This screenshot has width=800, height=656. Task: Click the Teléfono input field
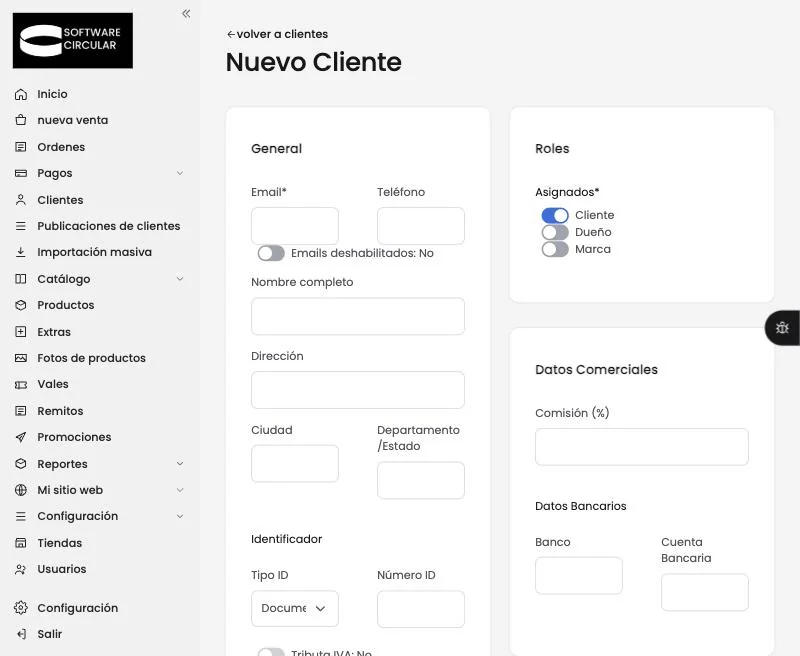coord(421,226)
